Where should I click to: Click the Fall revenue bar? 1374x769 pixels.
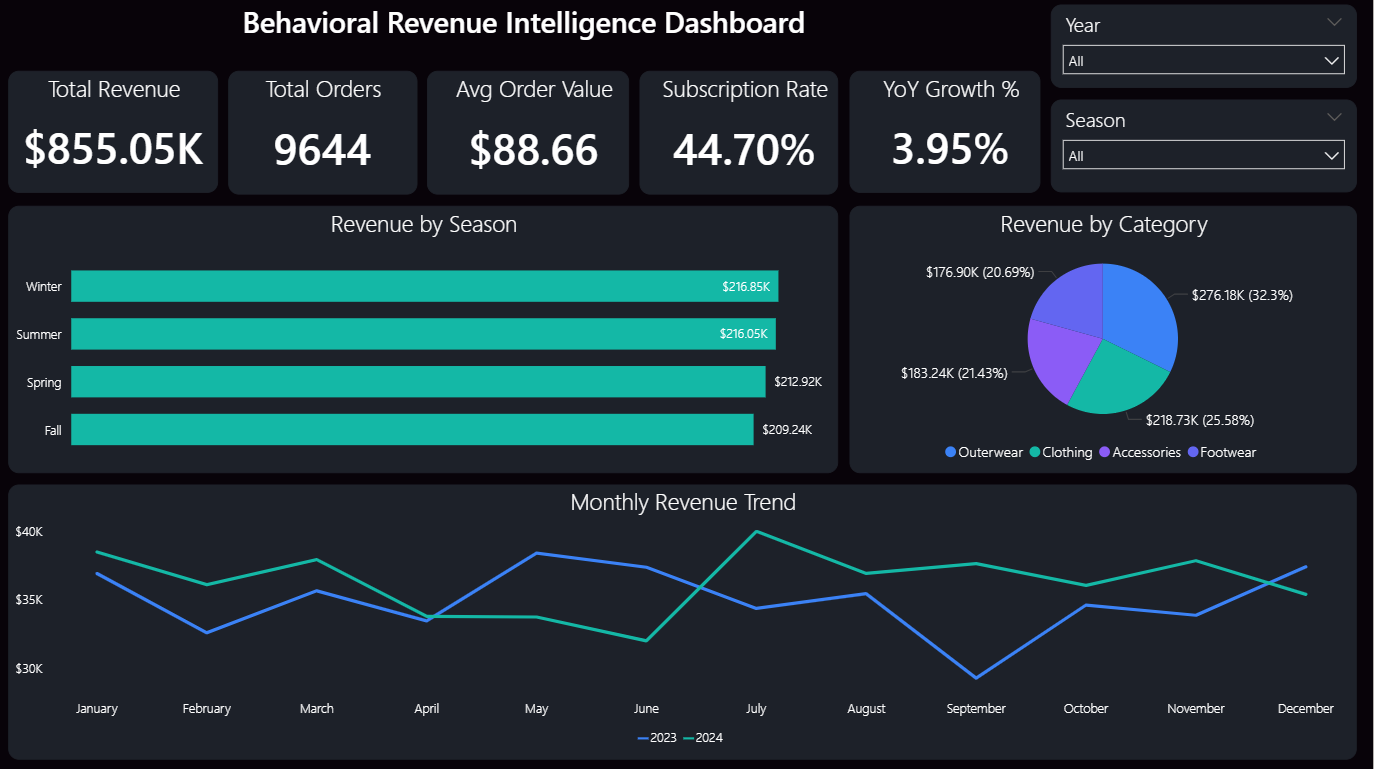pyautogui.click(x=410, y=430)
